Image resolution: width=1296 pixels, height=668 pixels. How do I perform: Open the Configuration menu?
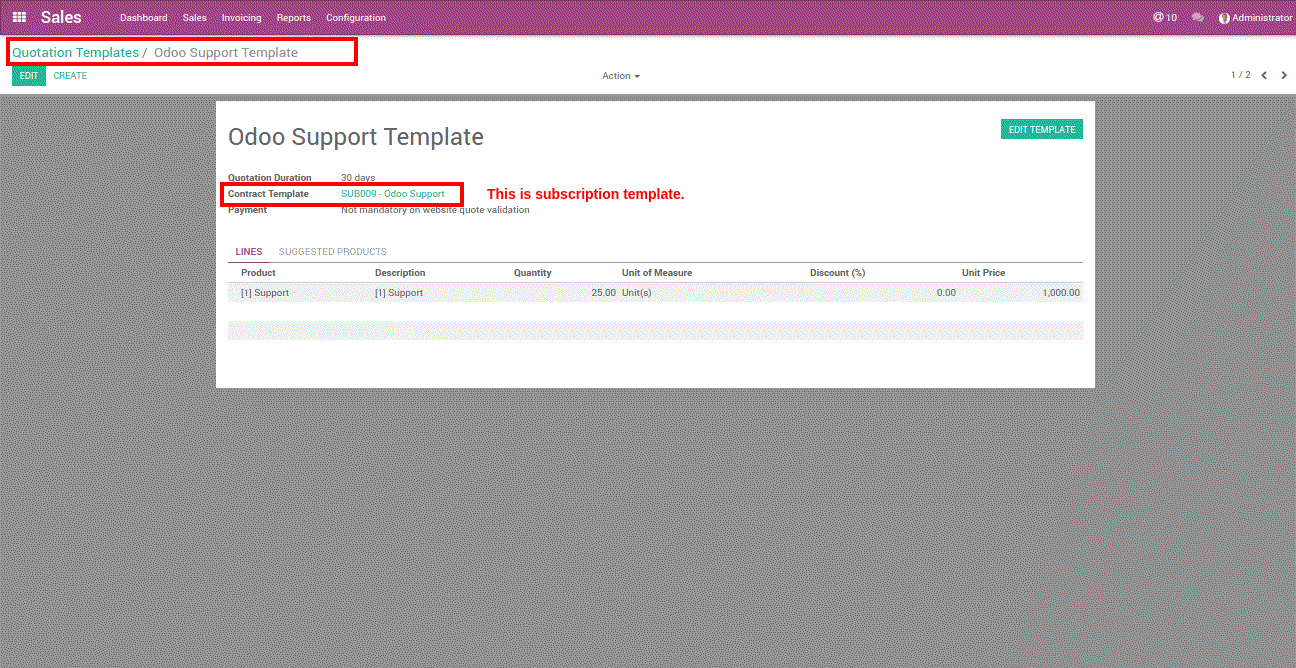point(356,17)
